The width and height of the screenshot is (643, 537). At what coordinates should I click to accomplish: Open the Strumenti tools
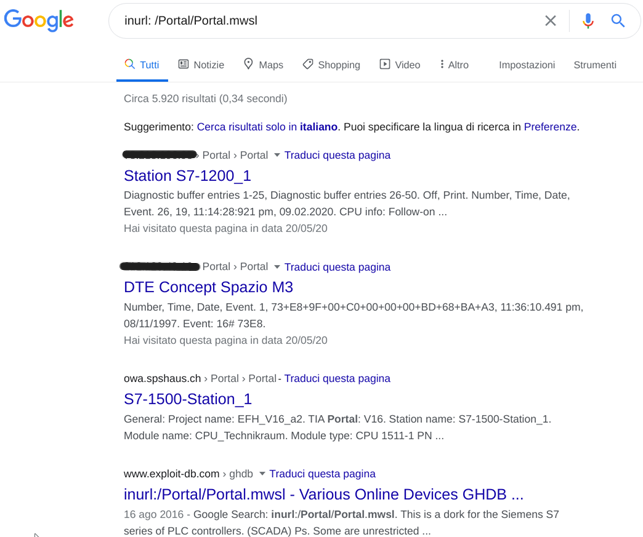[x=595, y=65]
